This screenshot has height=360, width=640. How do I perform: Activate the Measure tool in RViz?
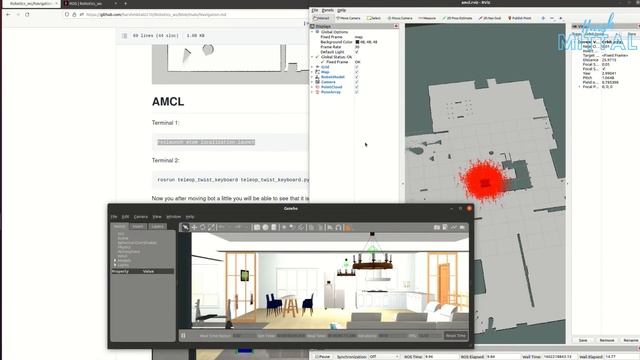click(427, 18)
